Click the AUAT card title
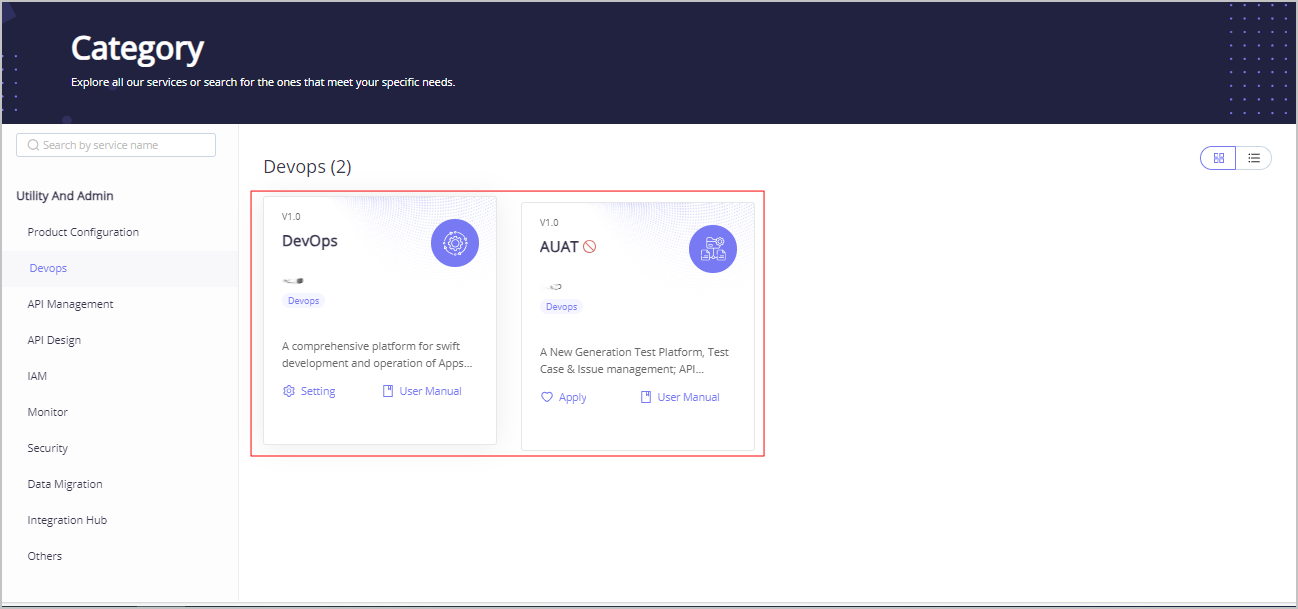The image size is (1298, 609). coord(559,247)
